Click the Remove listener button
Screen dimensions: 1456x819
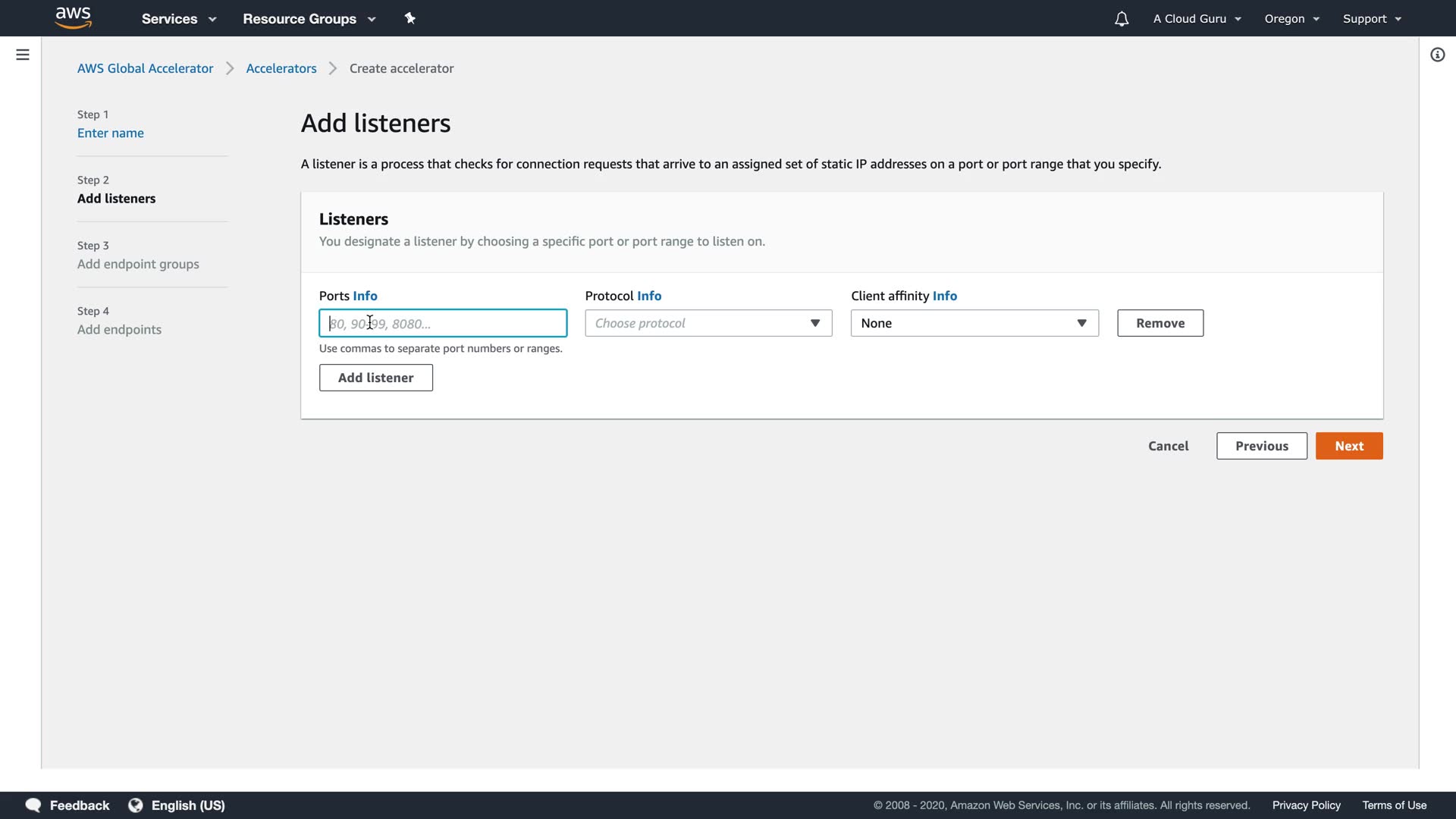coord(1159,323)
